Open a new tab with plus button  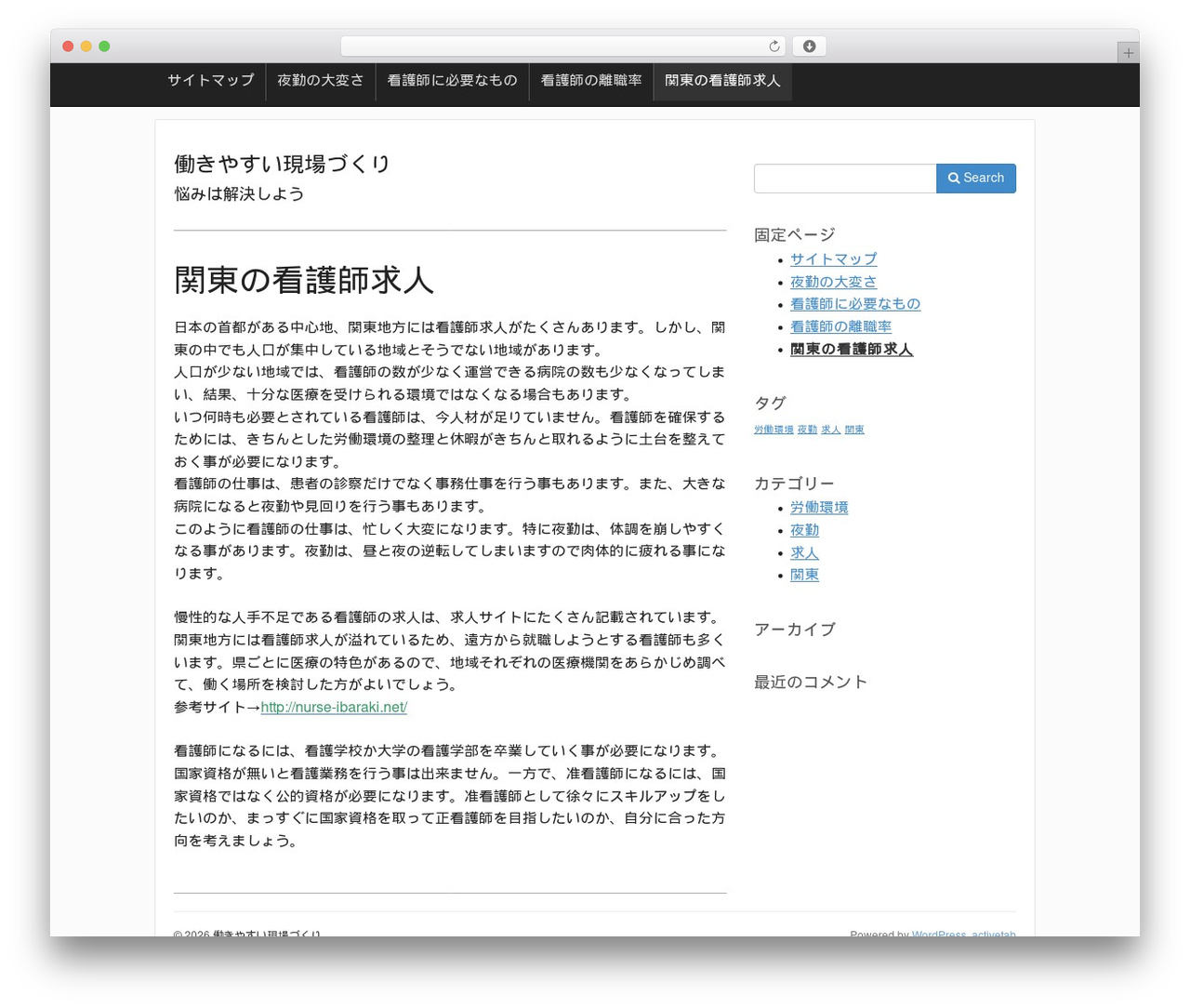tap(1128, 53)
